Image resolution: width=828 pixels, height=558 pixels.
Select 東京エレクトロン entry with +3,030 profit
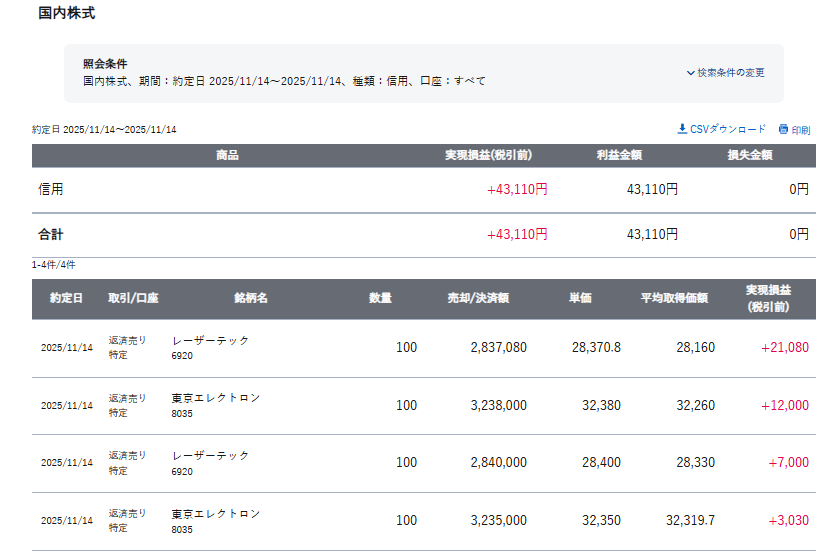coord(216,513)
